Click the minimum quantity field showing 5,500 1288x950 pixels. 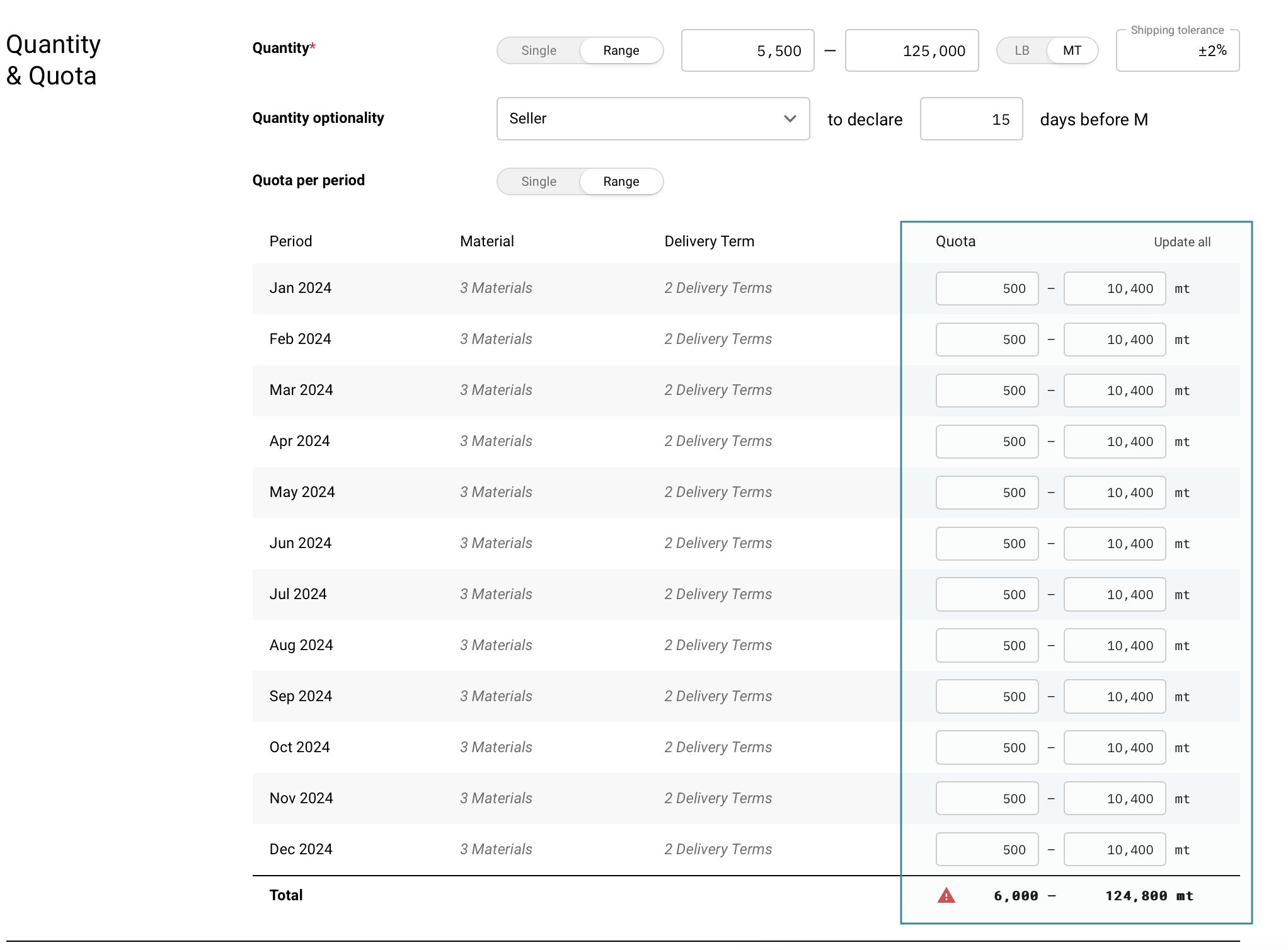coord(747,50)
